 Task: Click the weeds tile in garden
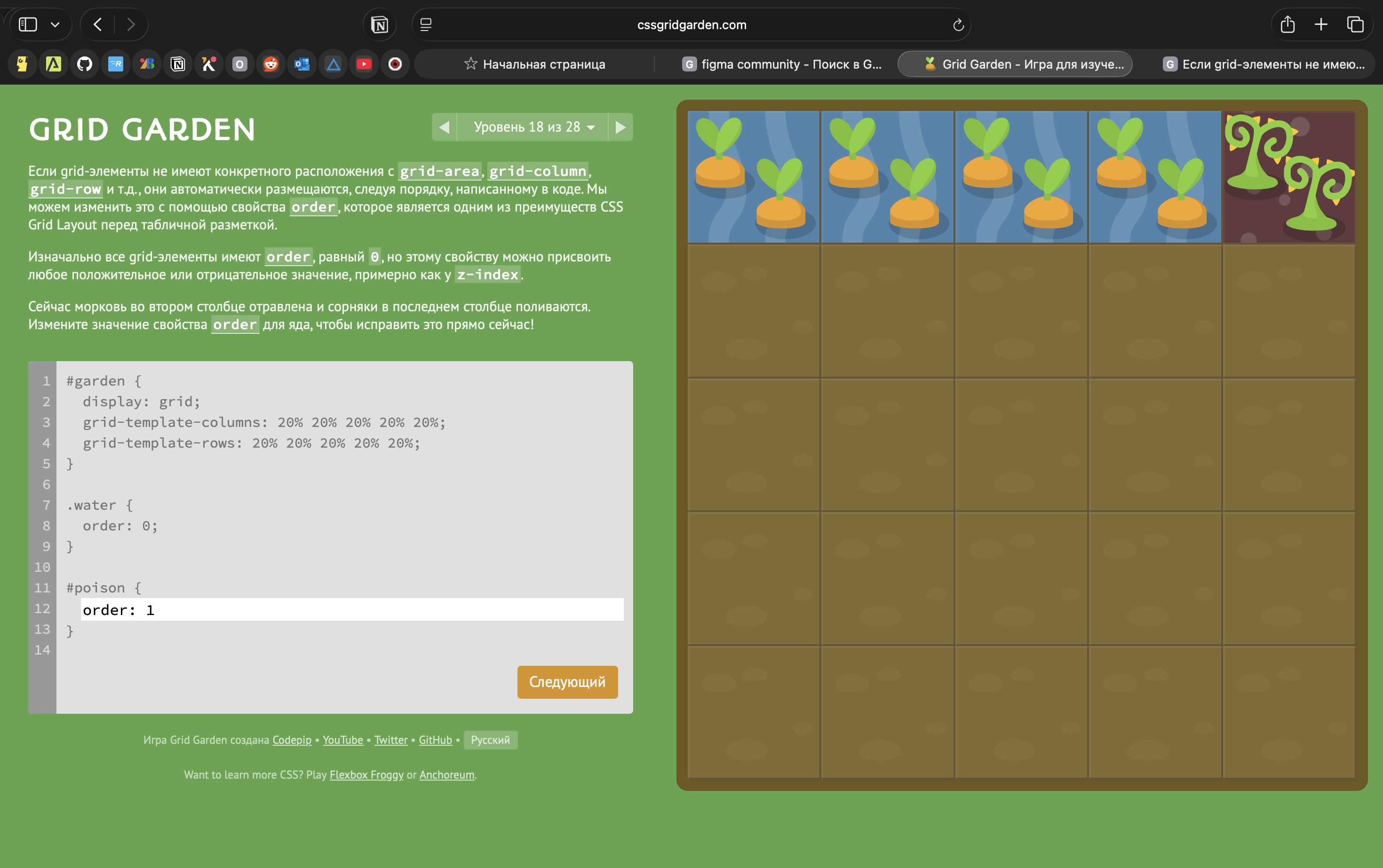coord(1288,177)
